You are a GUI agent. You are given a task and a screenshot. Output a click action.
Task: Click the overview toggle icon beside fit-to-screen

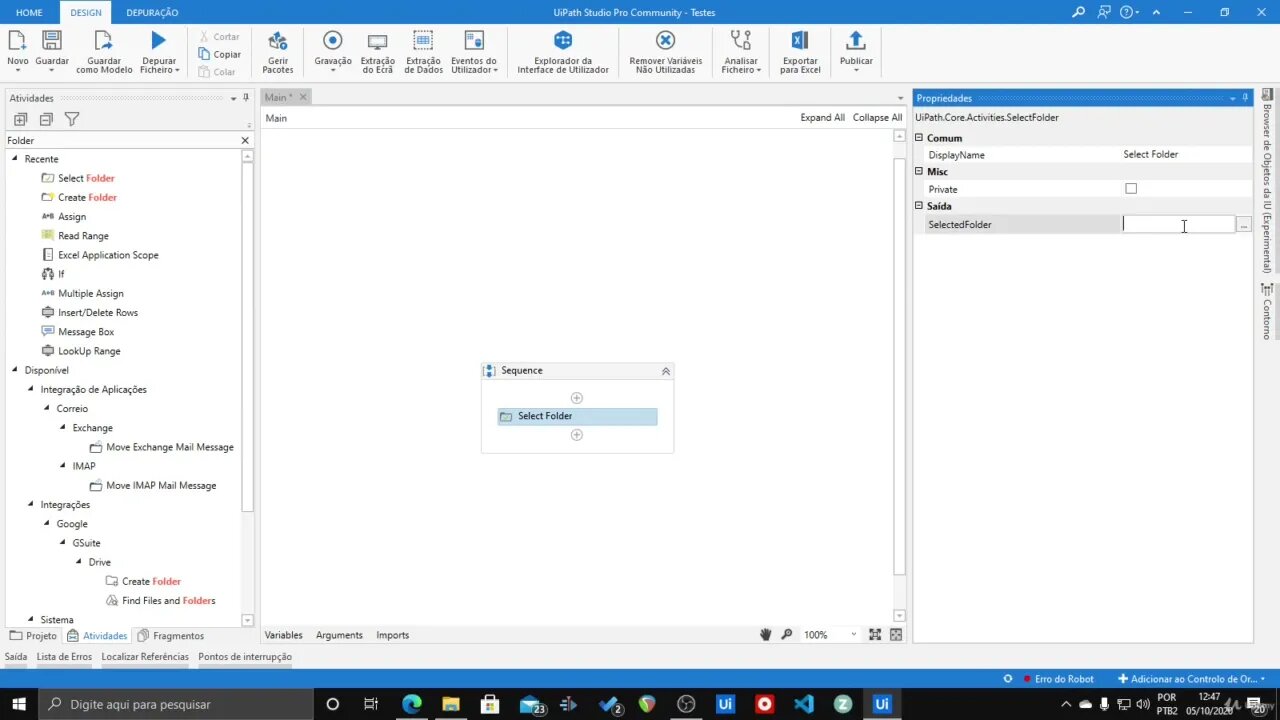click(896, 635)
